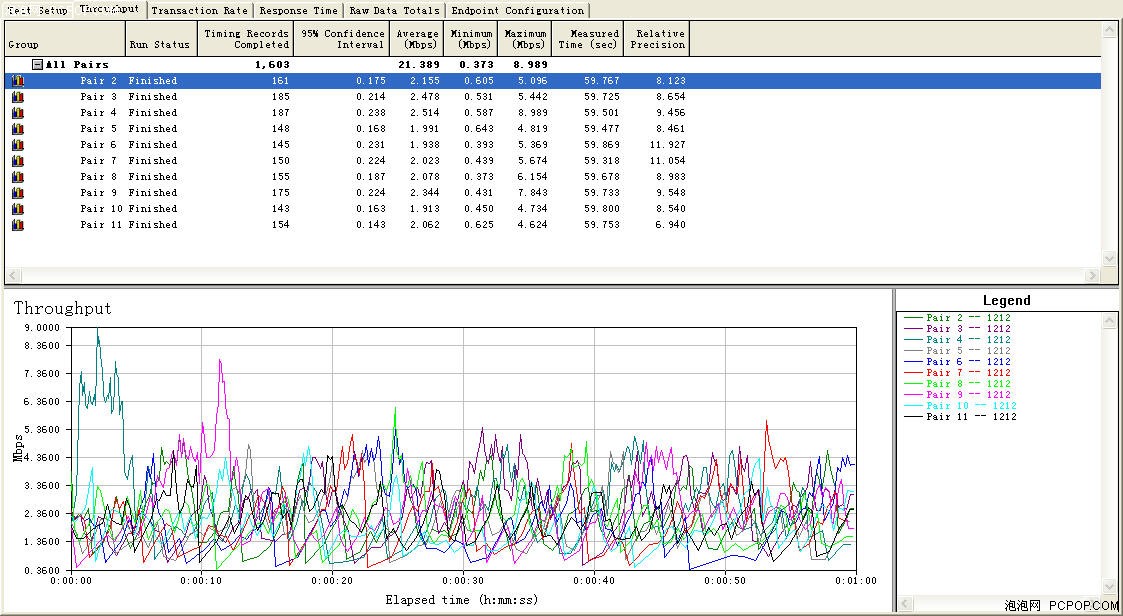This screenshot has height=616, width=1123.
Task: Open the Raw Data Totals tab
Action: point(394,11)
